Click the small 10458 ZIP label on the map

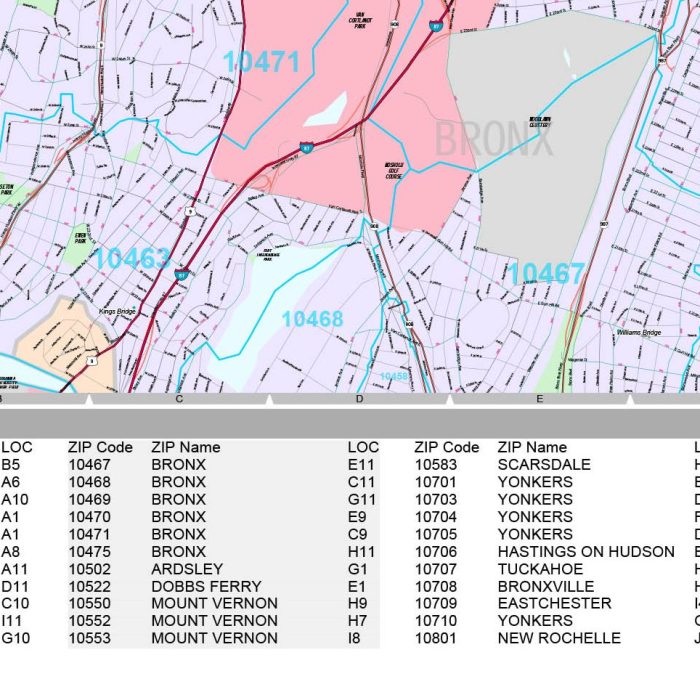(x=393, y=376)
